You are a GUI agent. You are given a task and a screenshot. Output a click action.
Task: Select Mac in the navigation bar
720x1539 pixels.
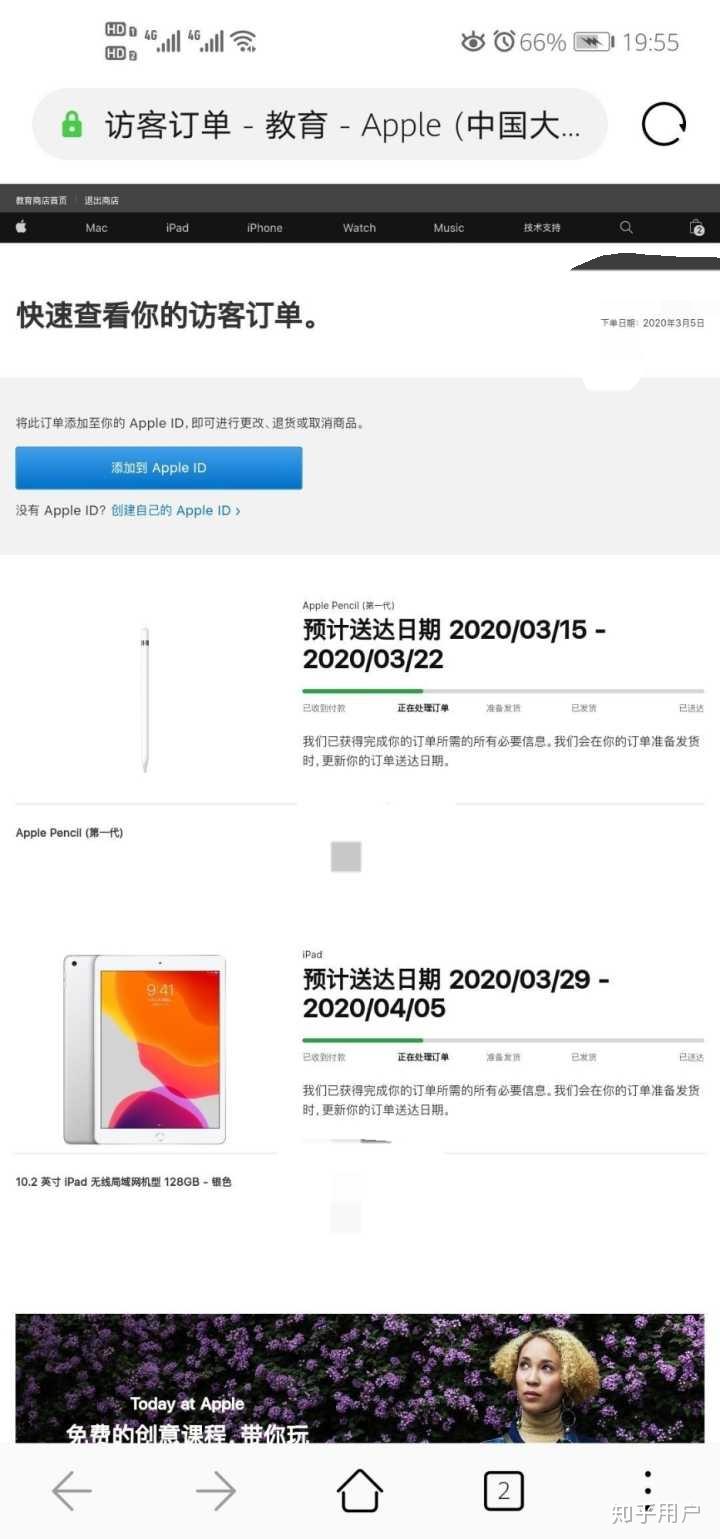click(x=96, y=228)
